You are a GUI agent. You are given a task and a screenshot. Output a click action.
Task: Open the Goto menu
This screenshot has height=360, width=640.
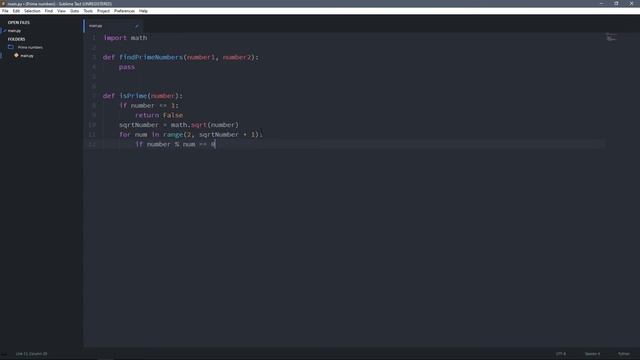click(74, 11)
